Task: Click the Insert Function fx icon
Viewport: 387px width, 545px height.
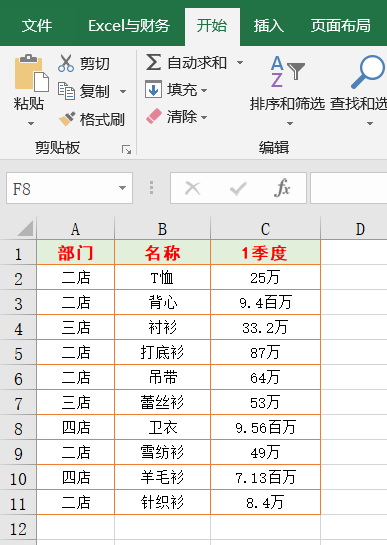Action: point(282,188)
